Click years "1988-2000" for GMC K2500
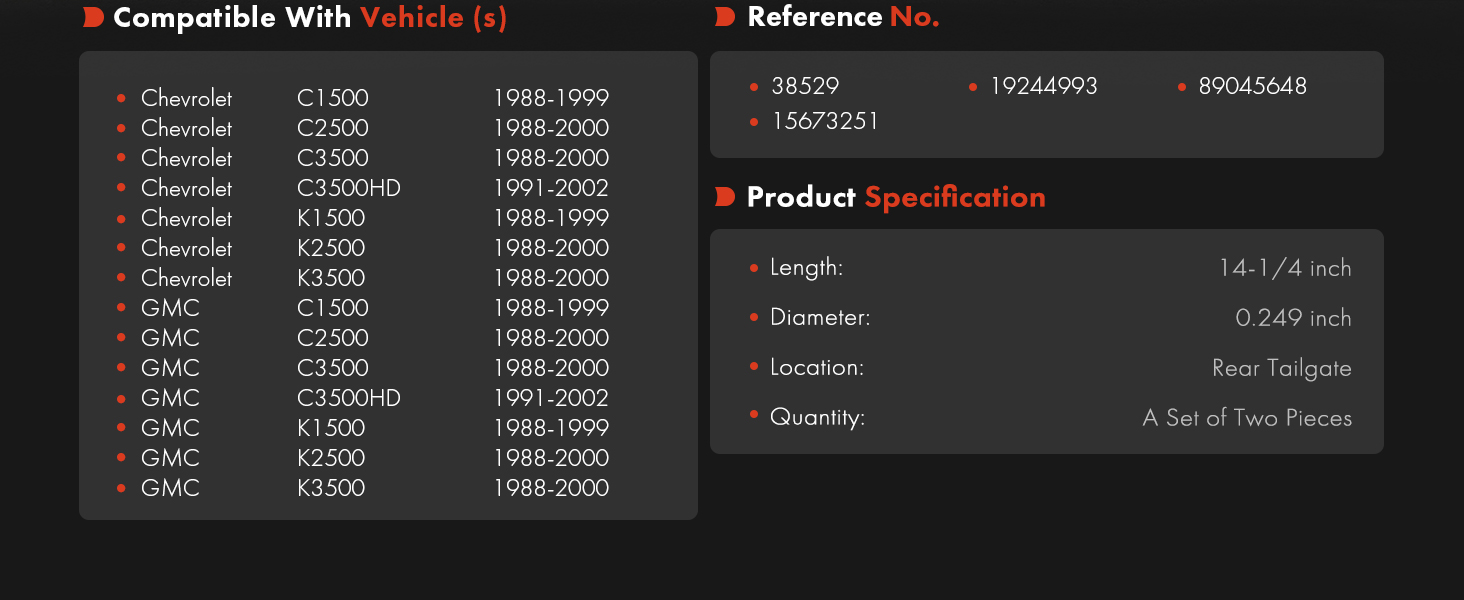The image size is (1464, 600). [x=551, y=458]
